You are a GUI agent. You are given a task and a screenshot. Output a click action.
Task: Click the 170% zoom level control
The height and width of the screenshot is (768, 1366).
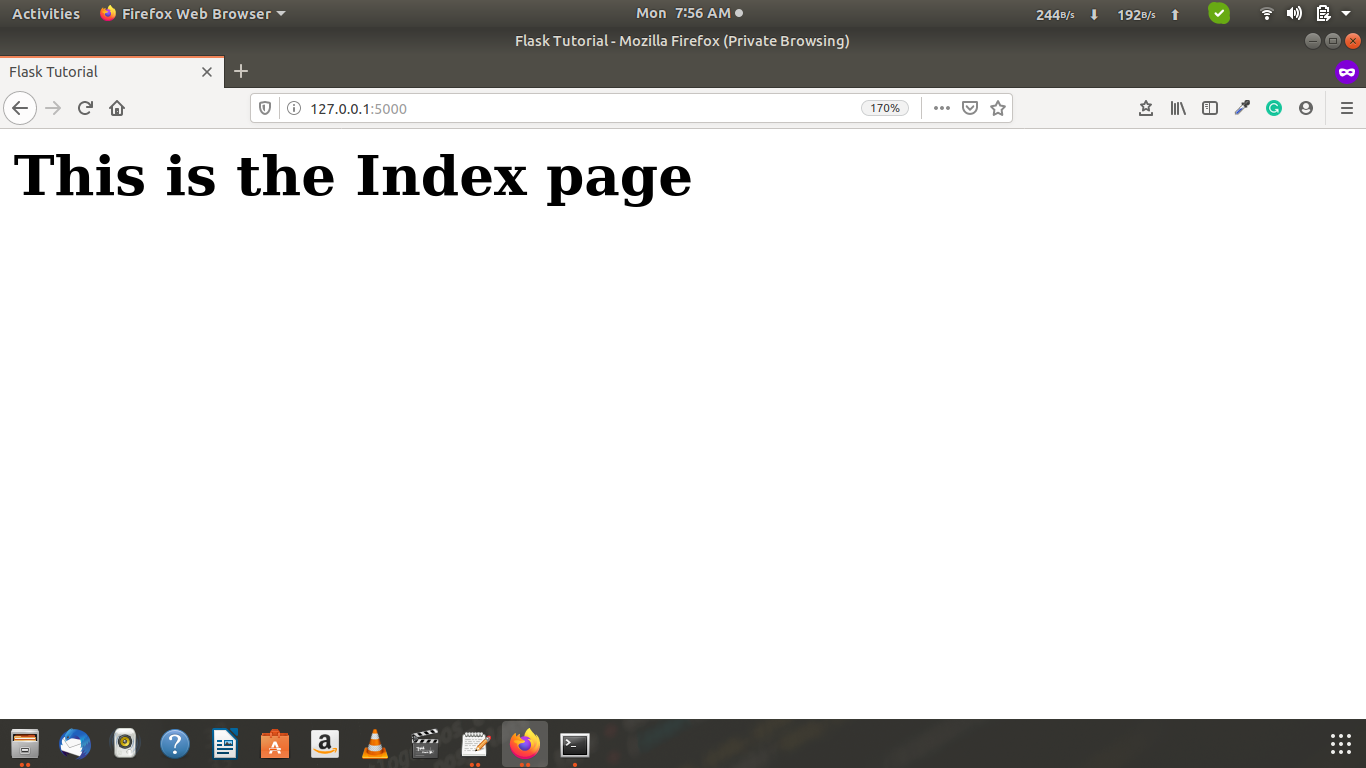(884, 108)
